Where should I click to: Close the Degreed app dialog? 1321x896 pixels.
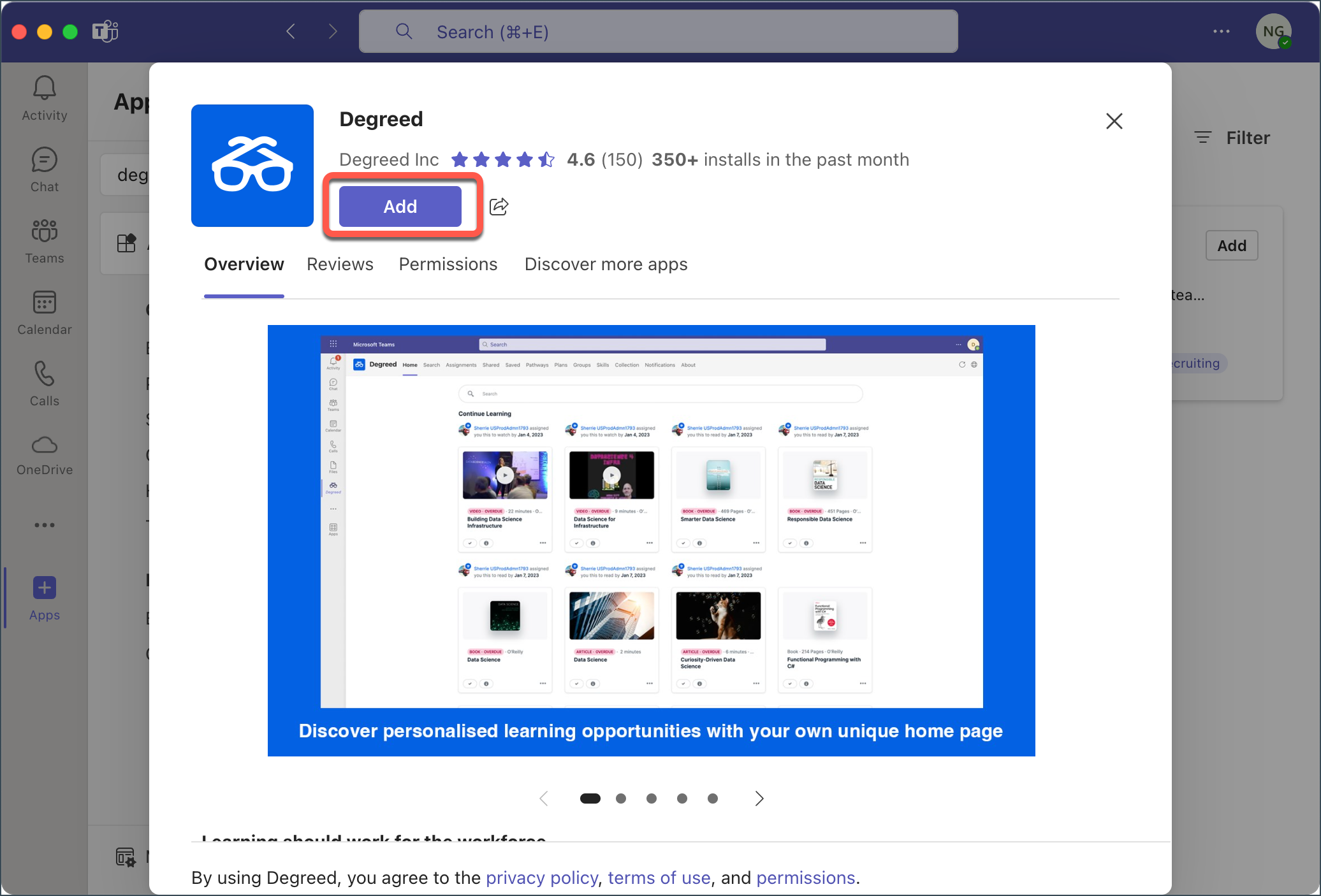[x=1114, y=121]
